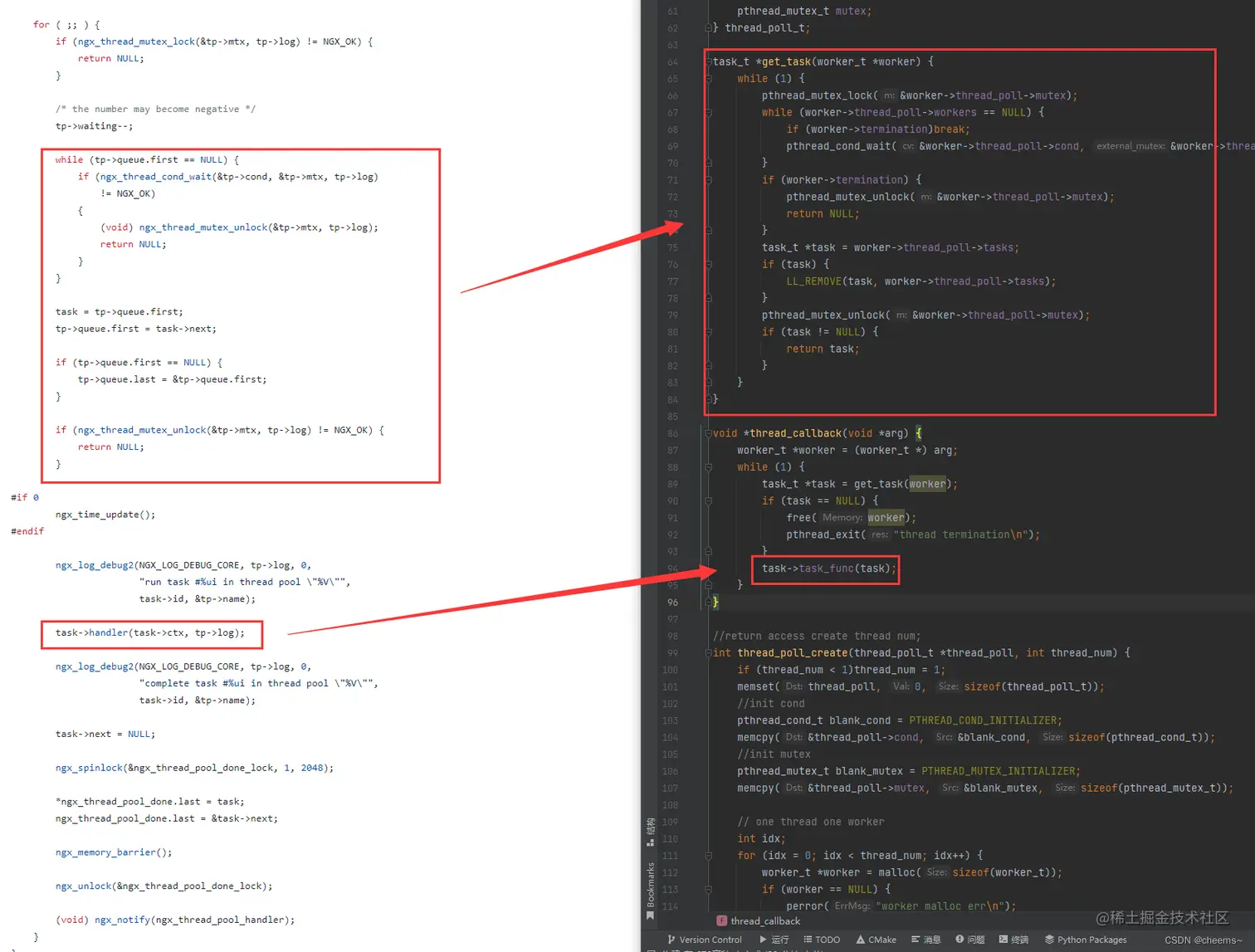Click the 'the number may become negative' comment
The height and width of the screenshot is (952, 1255).
pos(155,109)
